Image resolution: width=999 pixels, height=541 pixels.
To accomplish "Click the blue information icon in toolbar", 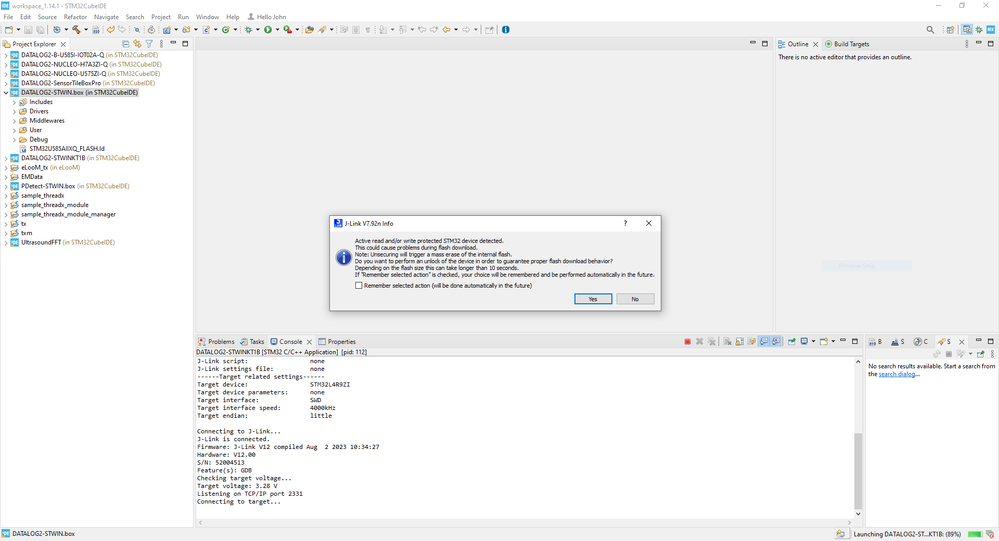I will point(505,29).
